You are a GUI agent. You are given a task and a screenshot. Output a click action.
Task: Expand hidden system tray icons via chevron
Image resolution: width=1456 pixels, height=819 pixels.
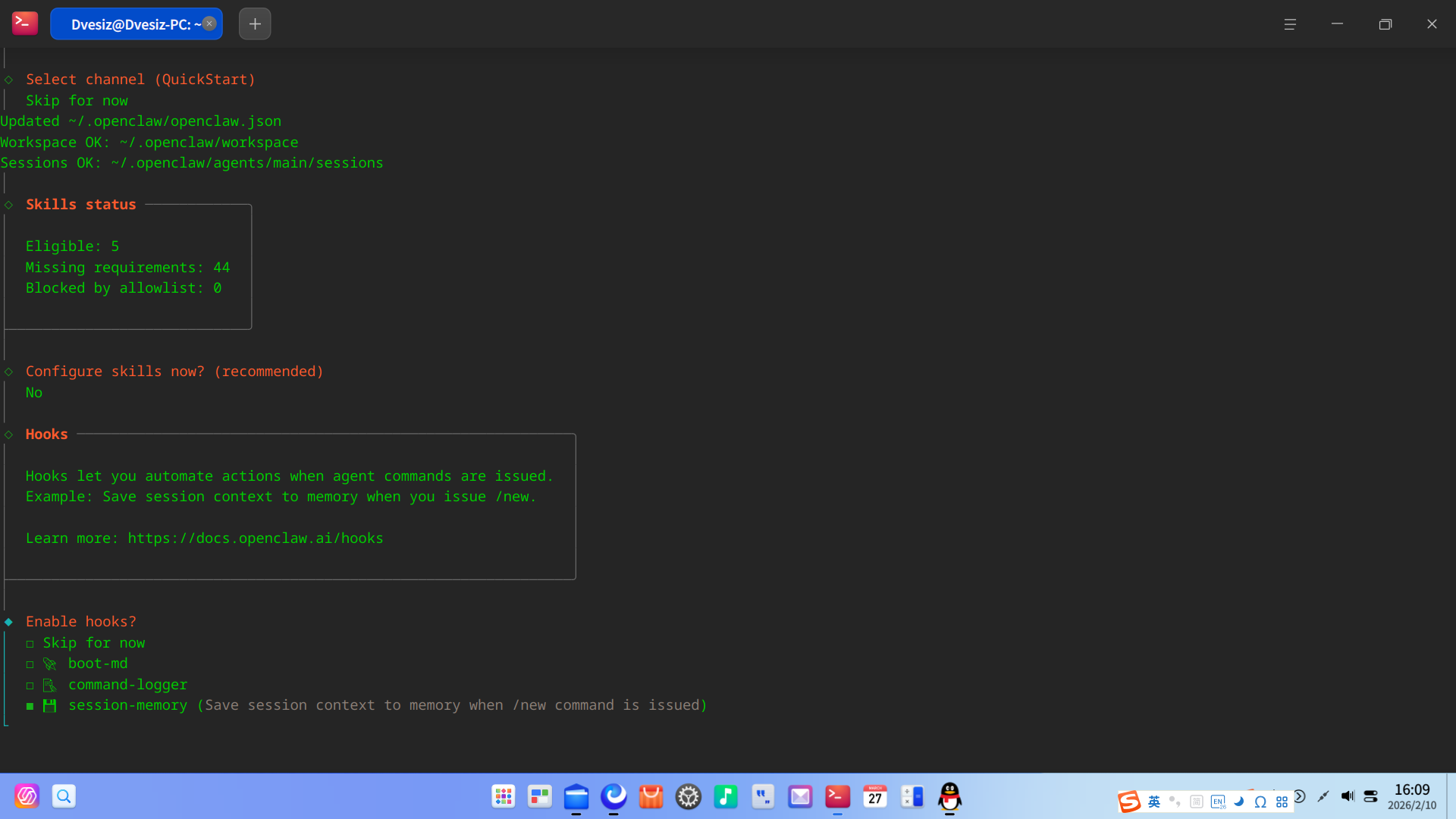click(x=1300, y=796)
